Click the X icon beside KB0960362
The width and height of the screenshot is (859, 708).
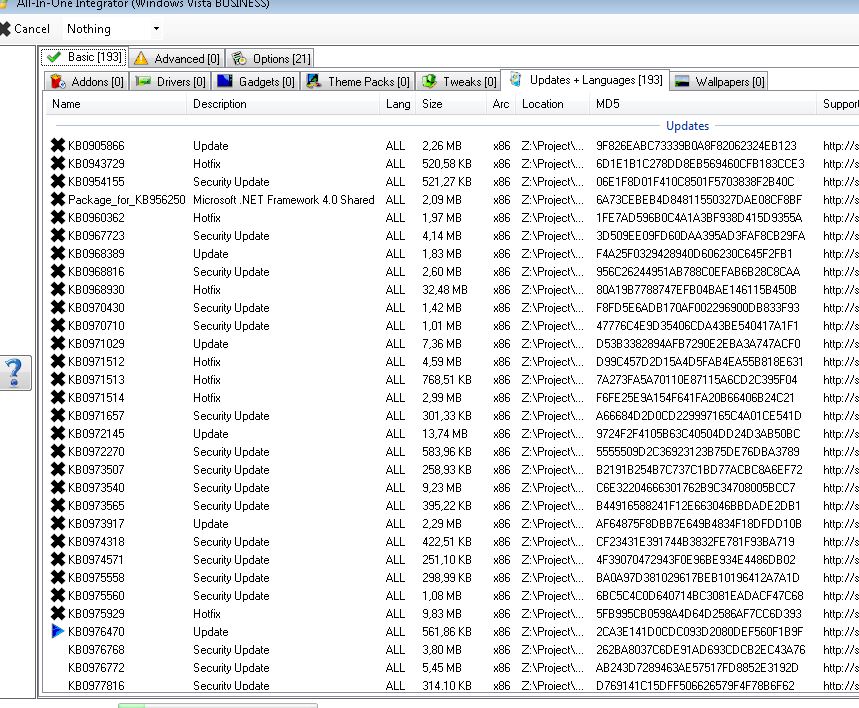[58, 218]
